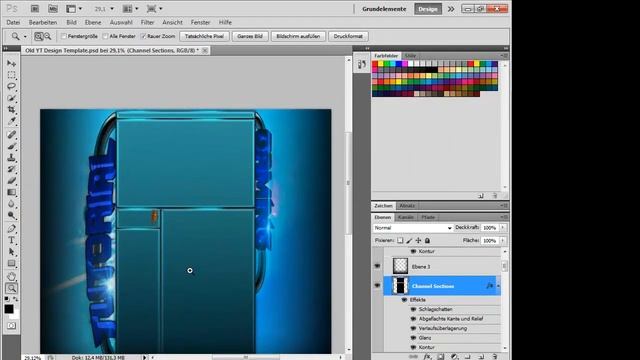Select the Blur tool

point(11,204)
